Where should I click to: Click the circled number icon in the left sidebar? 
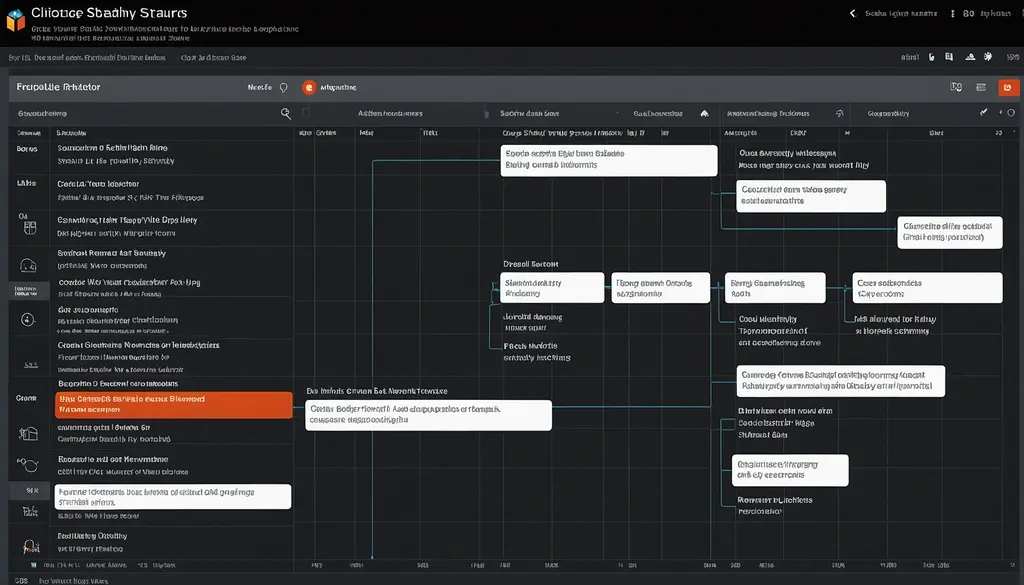28,320
